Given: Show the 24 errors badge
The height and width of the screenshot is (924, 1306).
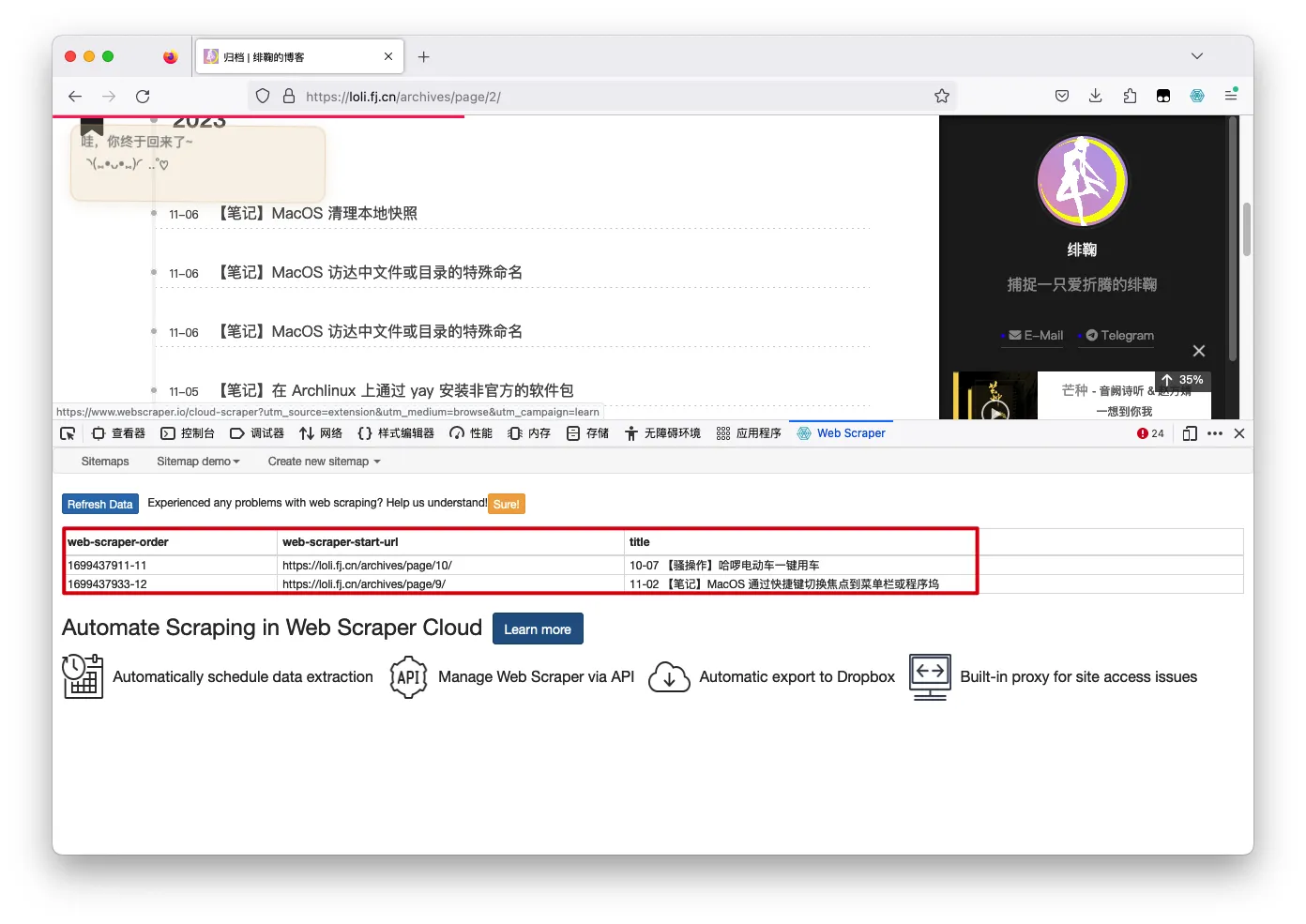Looking at the screenshot, I should point(1150,433).
